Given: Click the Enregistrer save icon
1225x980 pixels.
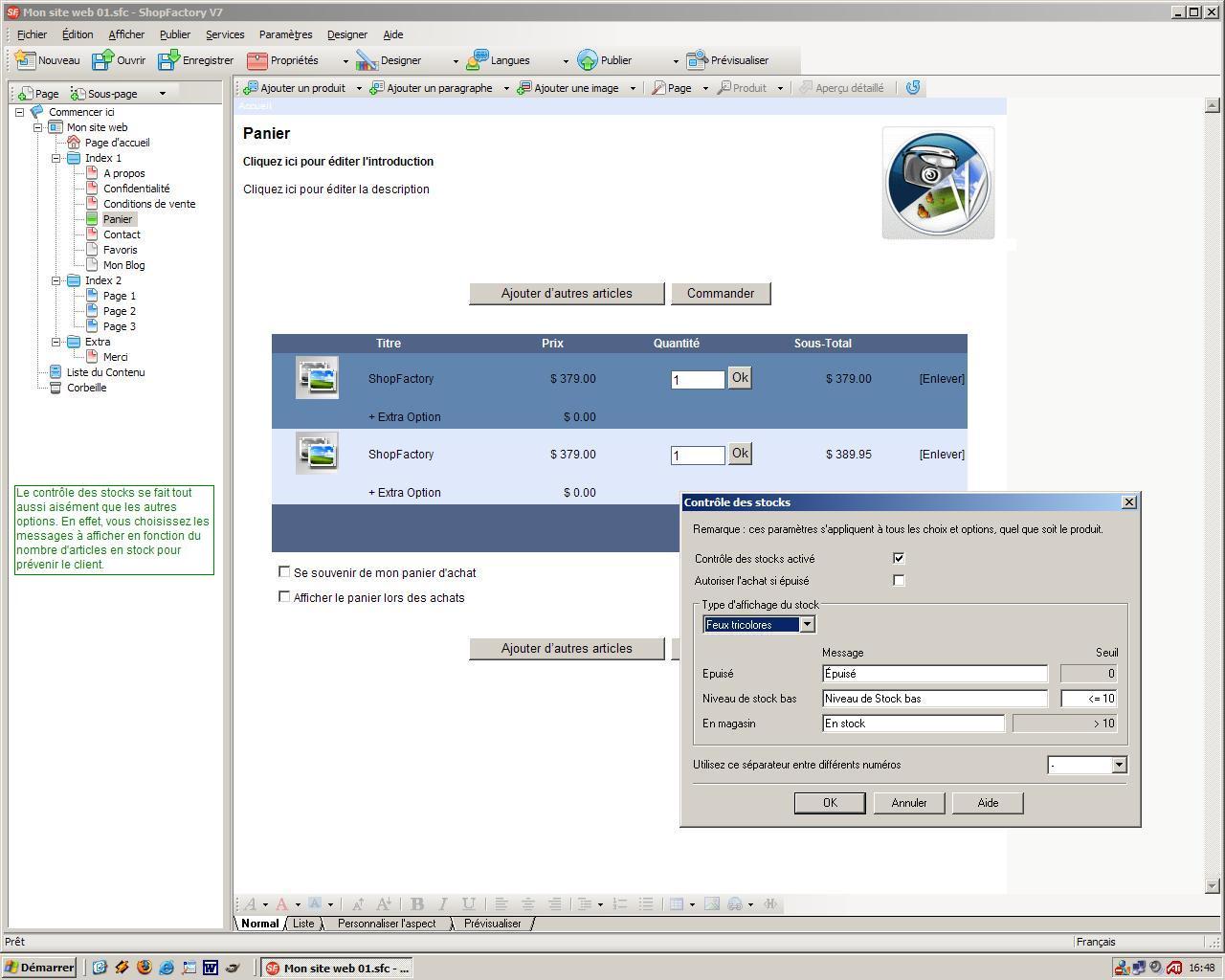Looking at the screenshot, I should click(x=168, y=60).
